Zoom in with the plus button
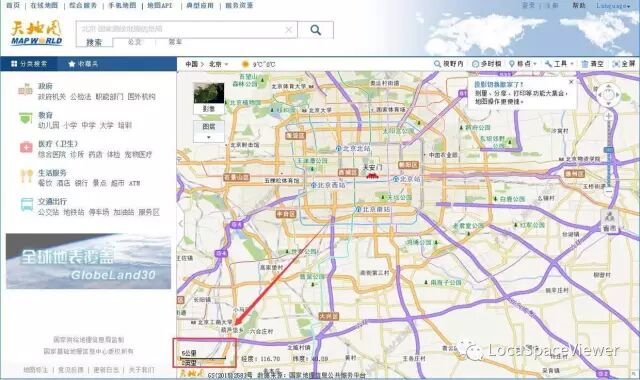Screen dimensions: 640x380 [608, 116]
